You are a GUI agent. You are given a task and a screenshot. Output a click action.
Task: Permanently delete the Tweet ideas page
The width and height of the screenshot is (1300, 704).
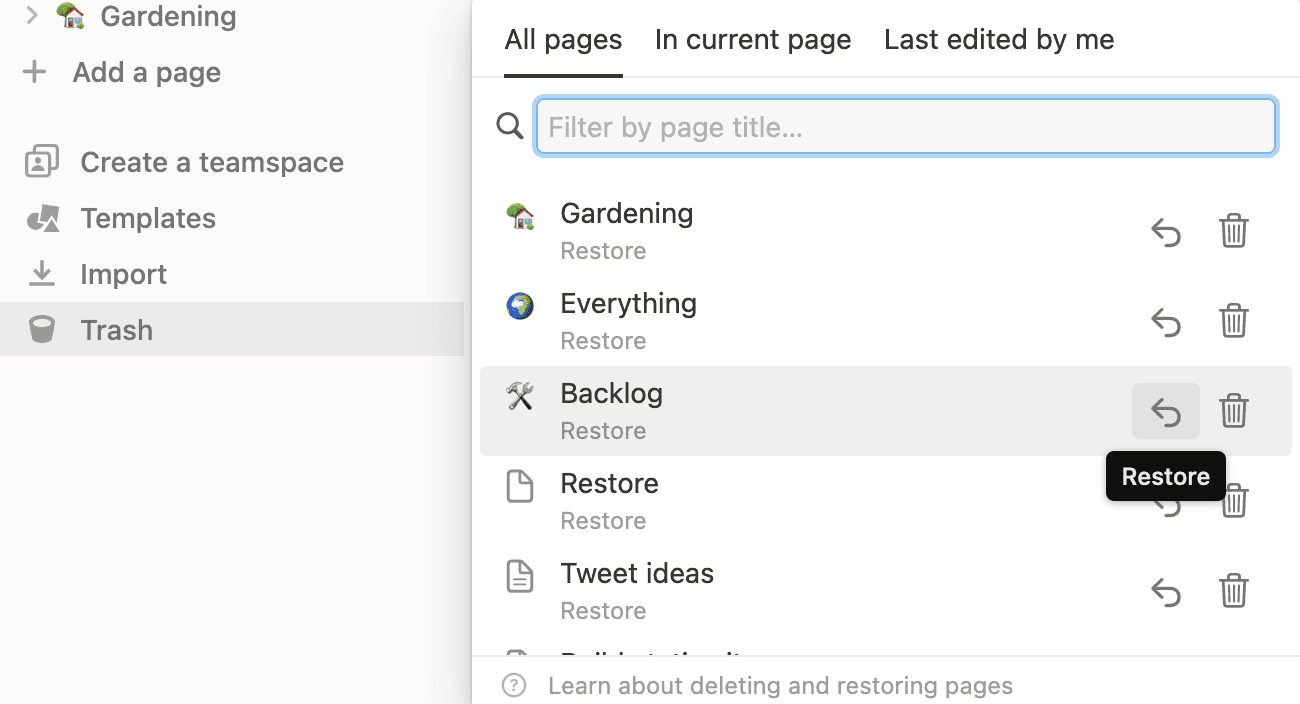1233,591
